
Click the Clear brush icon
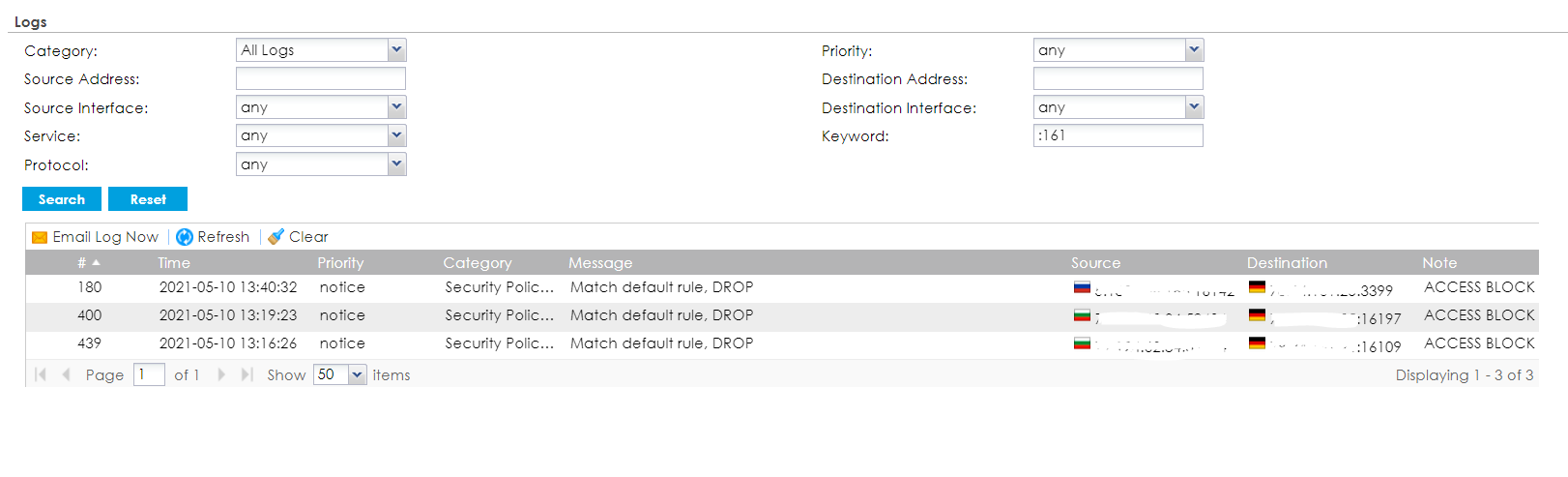click(276, 237)
